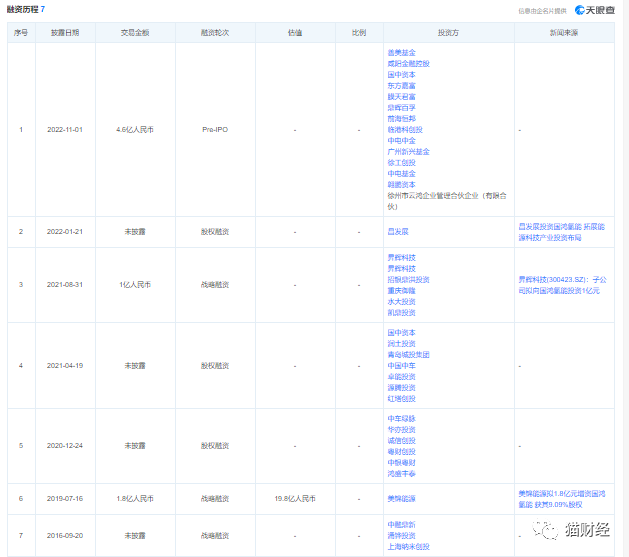Open investor link 中银粤财

point(401,462)
